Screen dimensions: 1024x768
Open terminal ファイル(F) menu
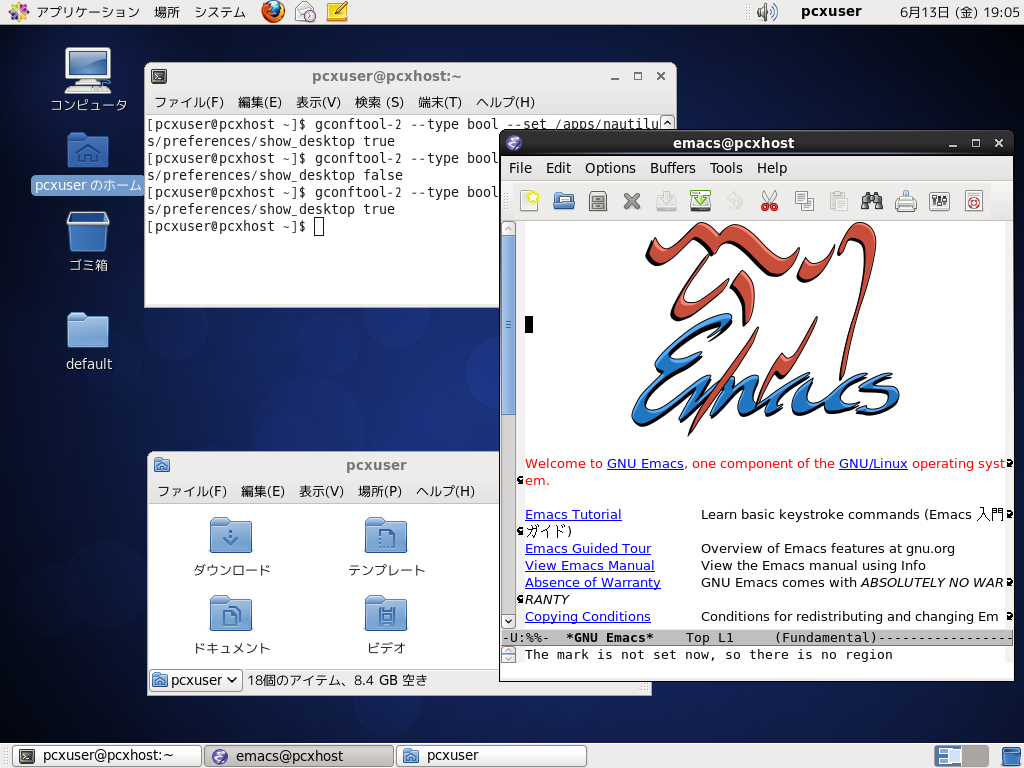click(x=189, y=103)
